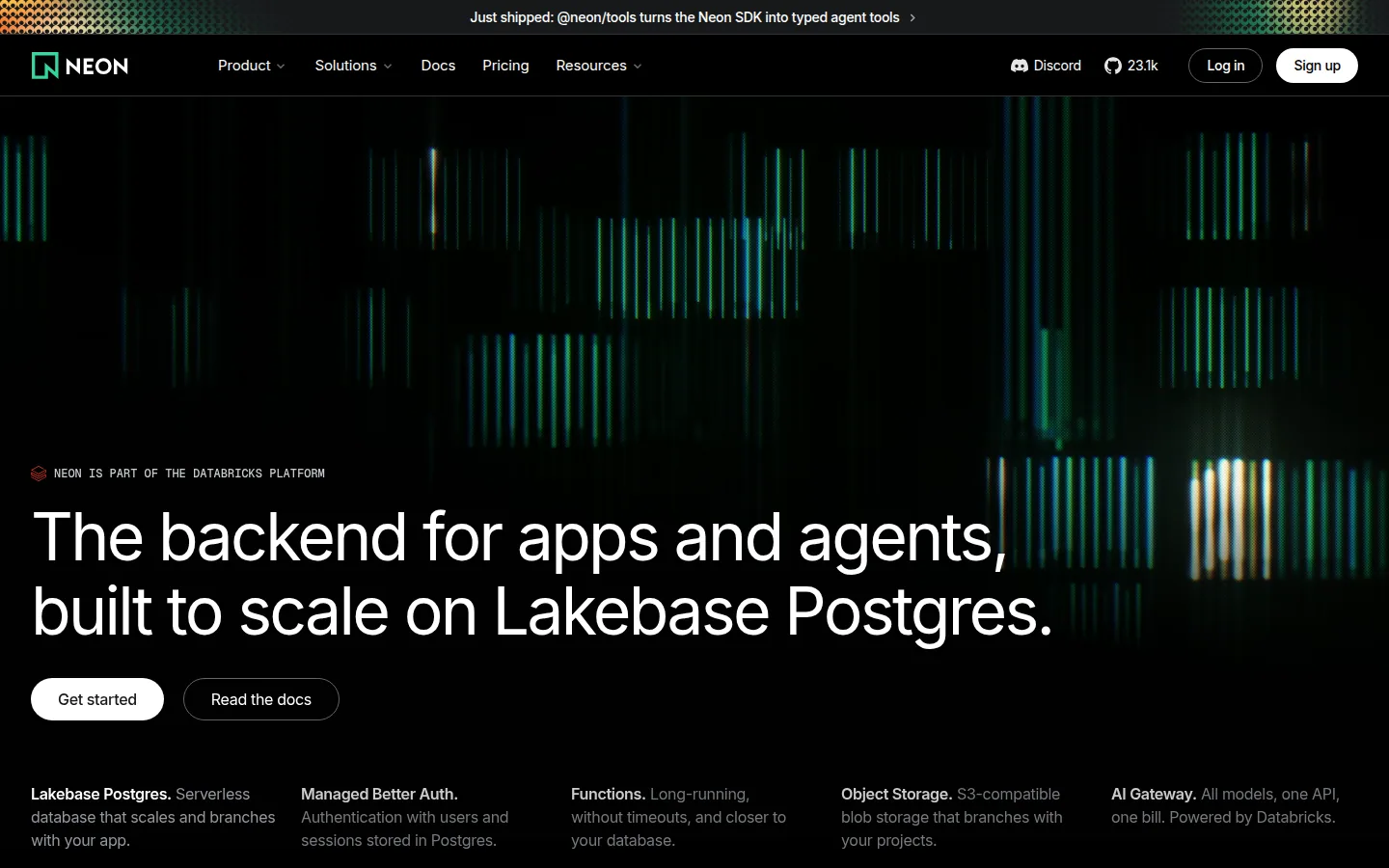
Task: Click the Object Storage feature text
Action: 952,817
